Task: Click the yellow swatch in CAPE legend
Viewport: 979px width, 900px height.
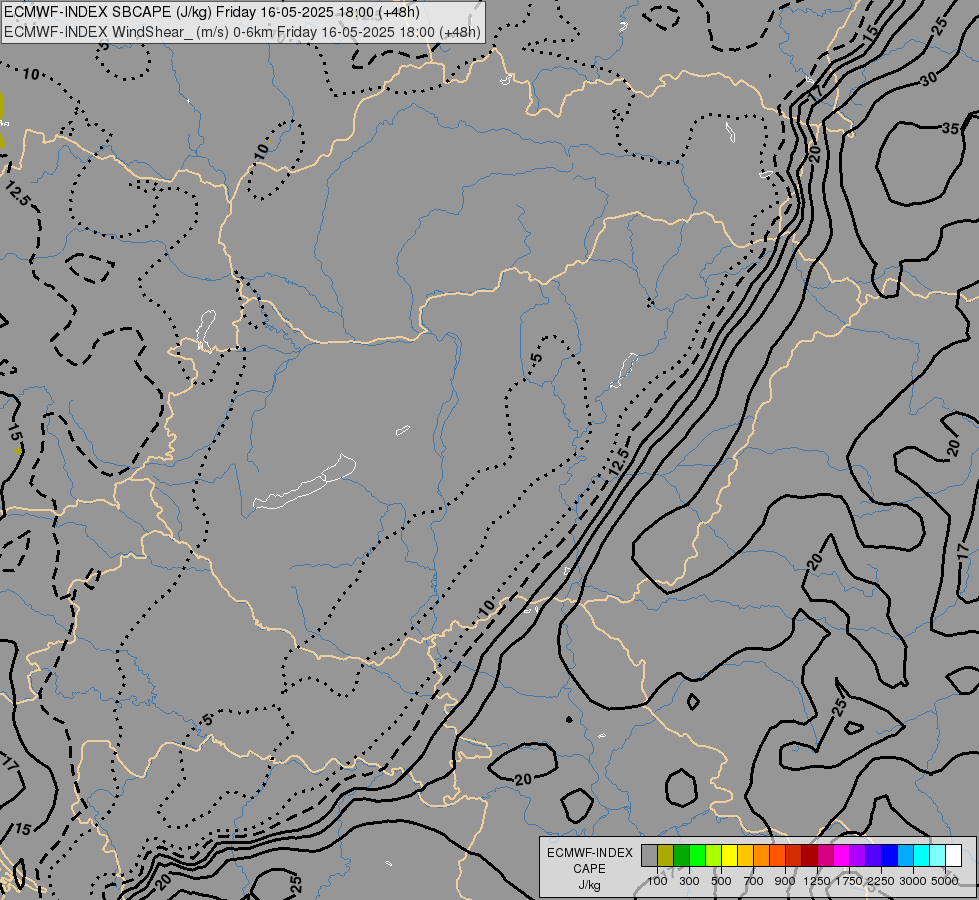Action: coord(729,855)
